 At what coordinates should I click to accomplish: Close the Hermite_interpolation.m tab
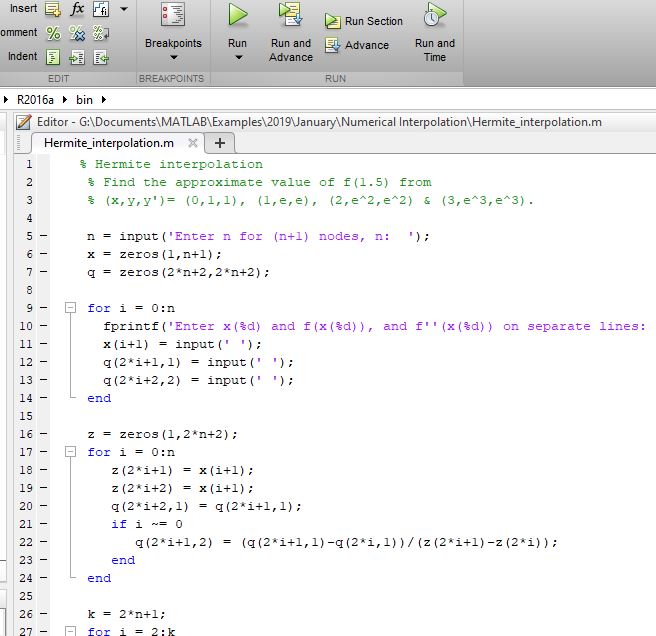coord(192,143)
